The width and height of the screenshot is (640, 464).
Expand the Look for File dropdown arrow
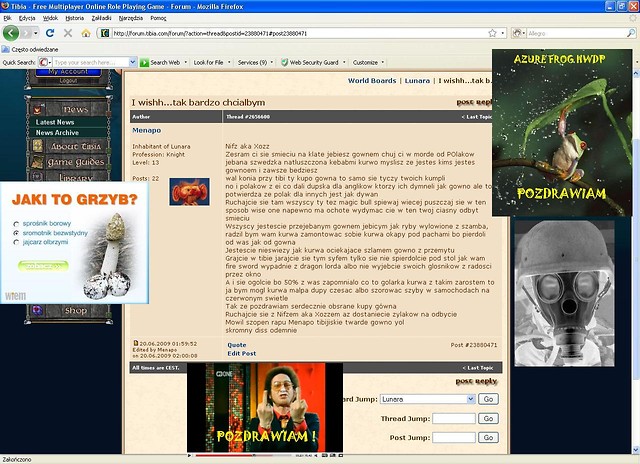229,62
